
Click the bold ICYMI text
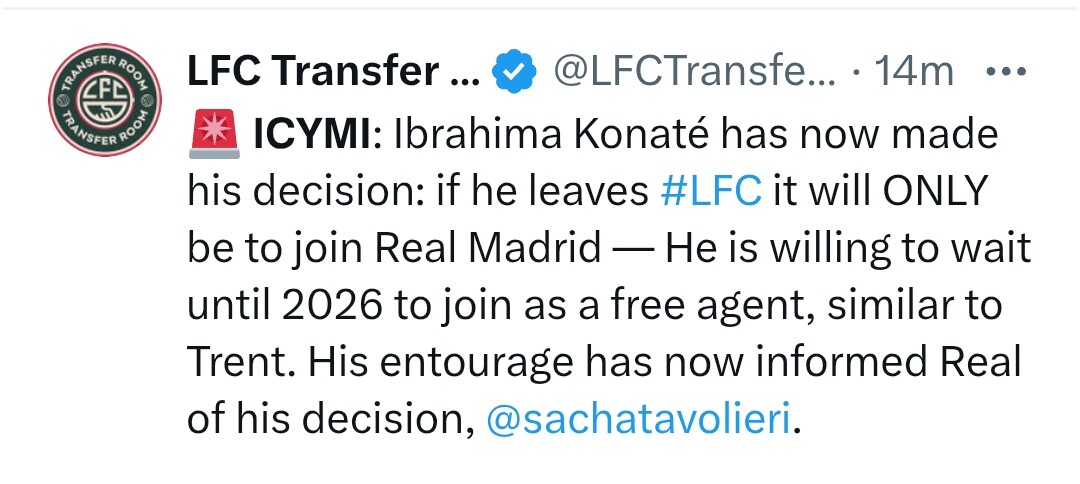(311, 135)
